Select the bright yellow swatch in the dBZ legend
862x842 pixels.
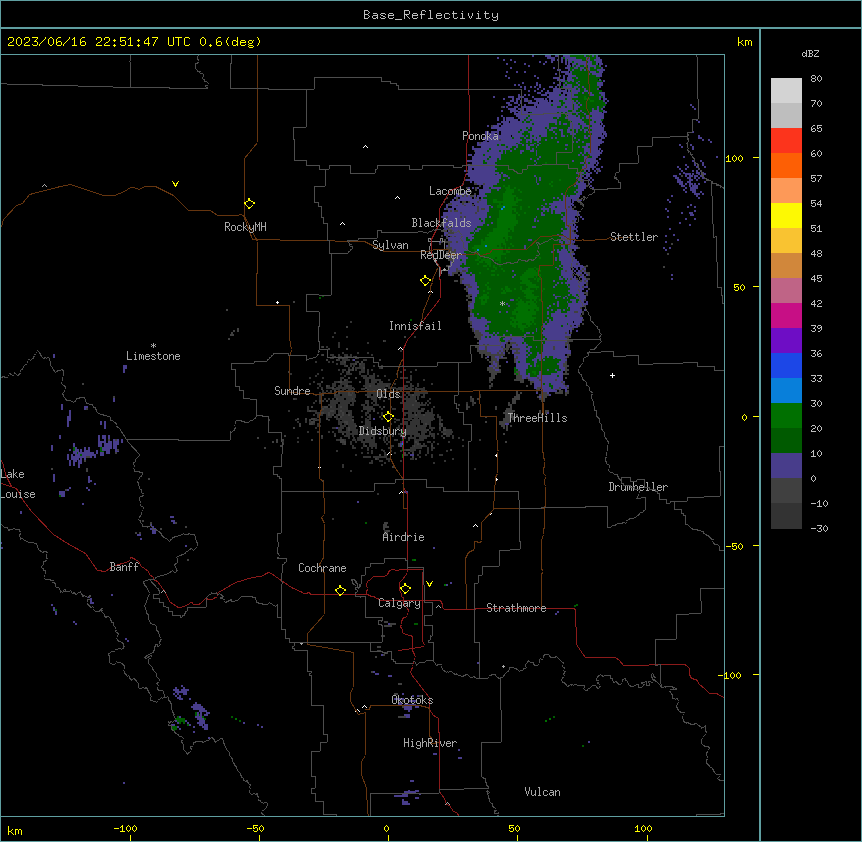tap(786, 215)
